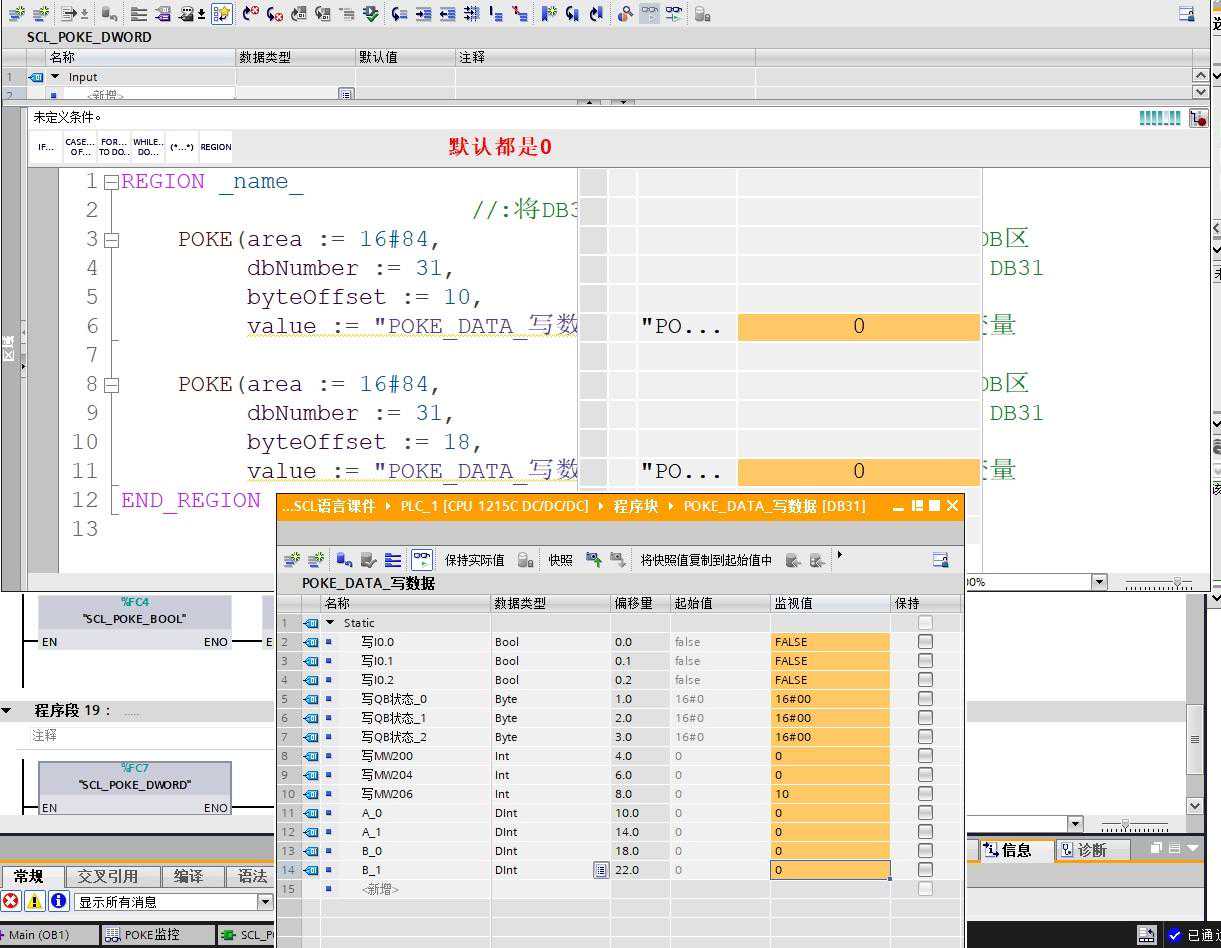Click the warning filter icon in message panel
This screenshot has height=948, width=1221.
(x=35, y=902)
